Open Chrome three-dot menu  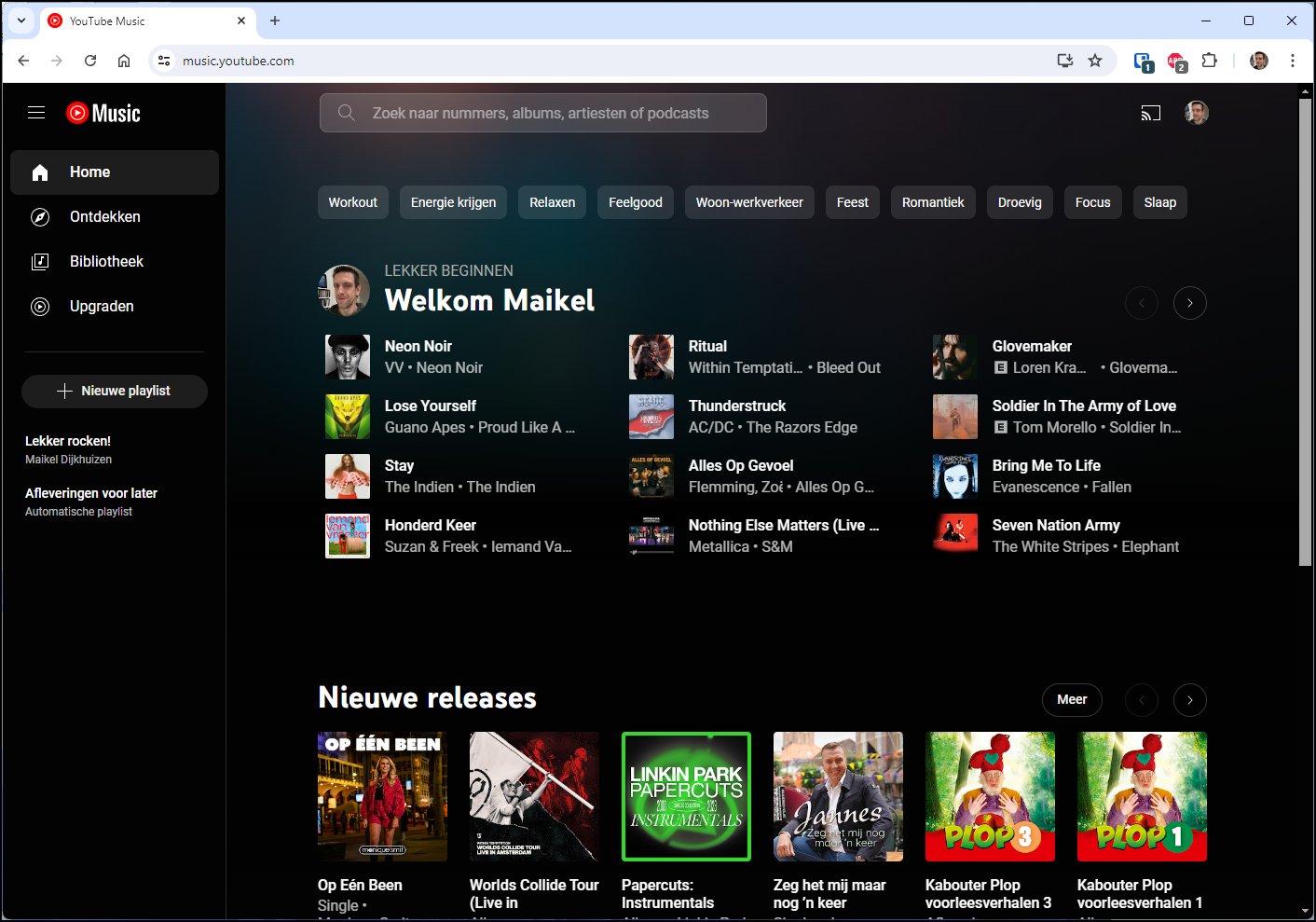[x=1293, y=61]
